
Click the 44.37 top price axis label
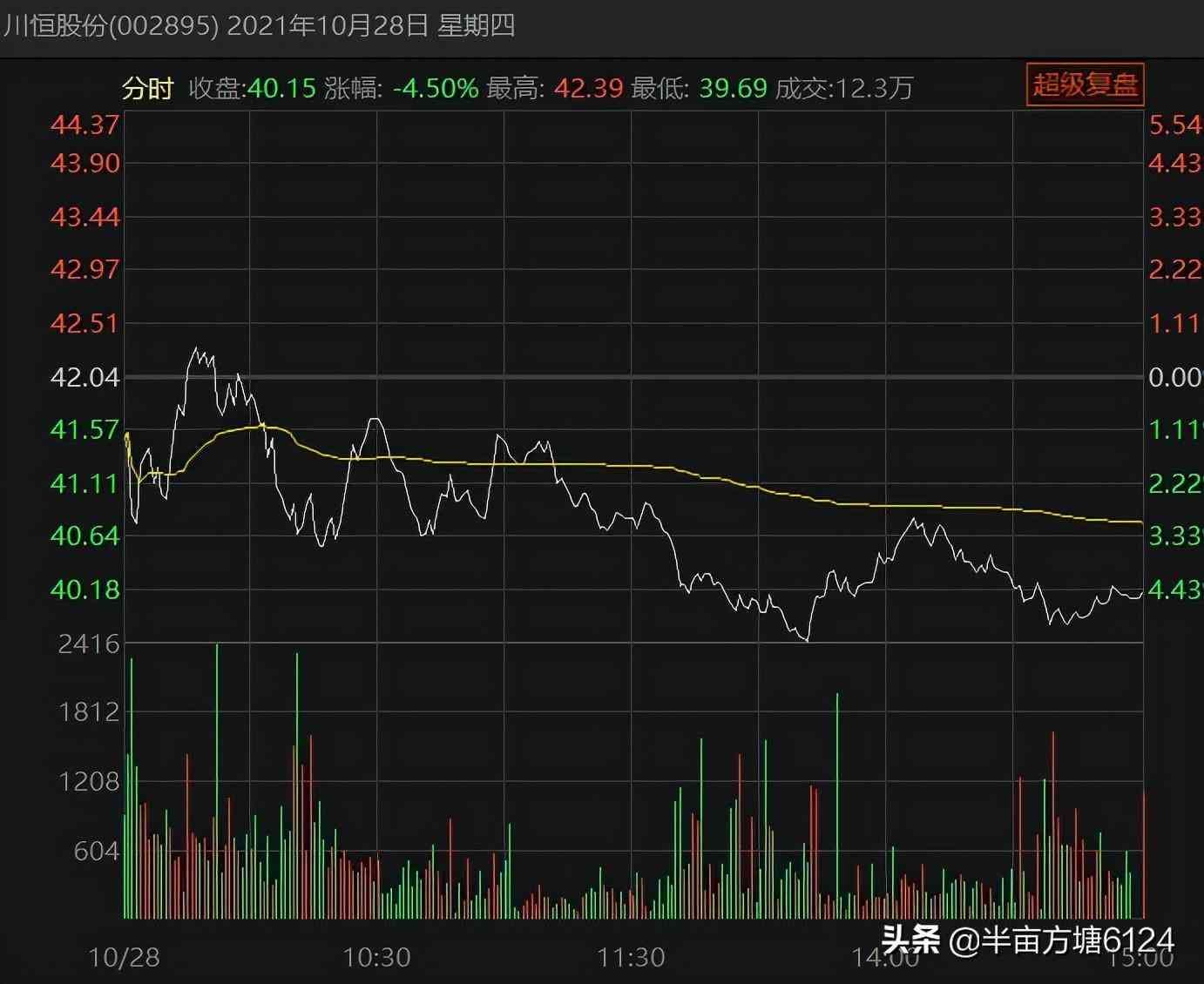pyautogui.click(x=85, y=125)
